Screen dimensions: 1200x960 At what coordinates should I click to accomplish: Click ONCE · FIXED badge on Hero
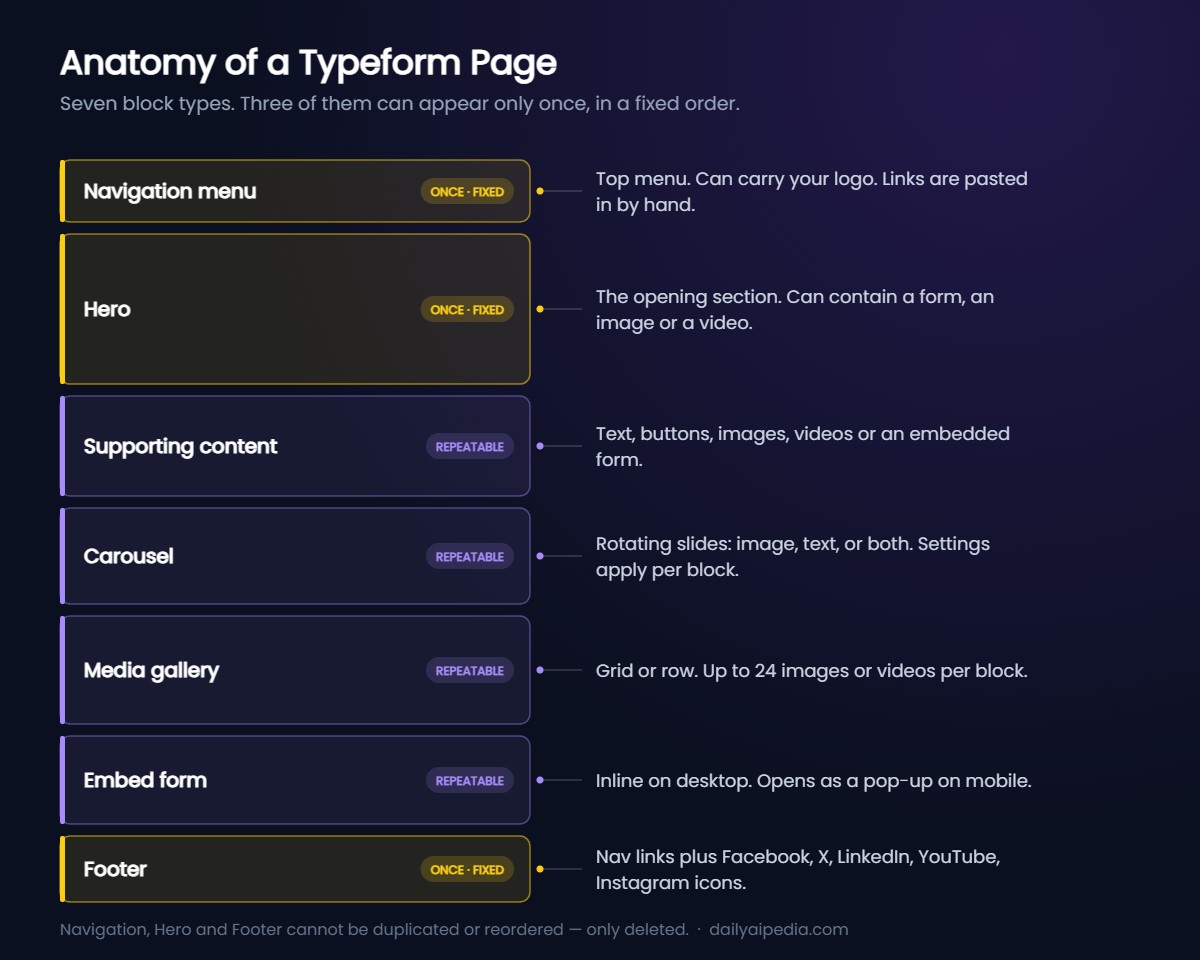click(x=467, y=310)
